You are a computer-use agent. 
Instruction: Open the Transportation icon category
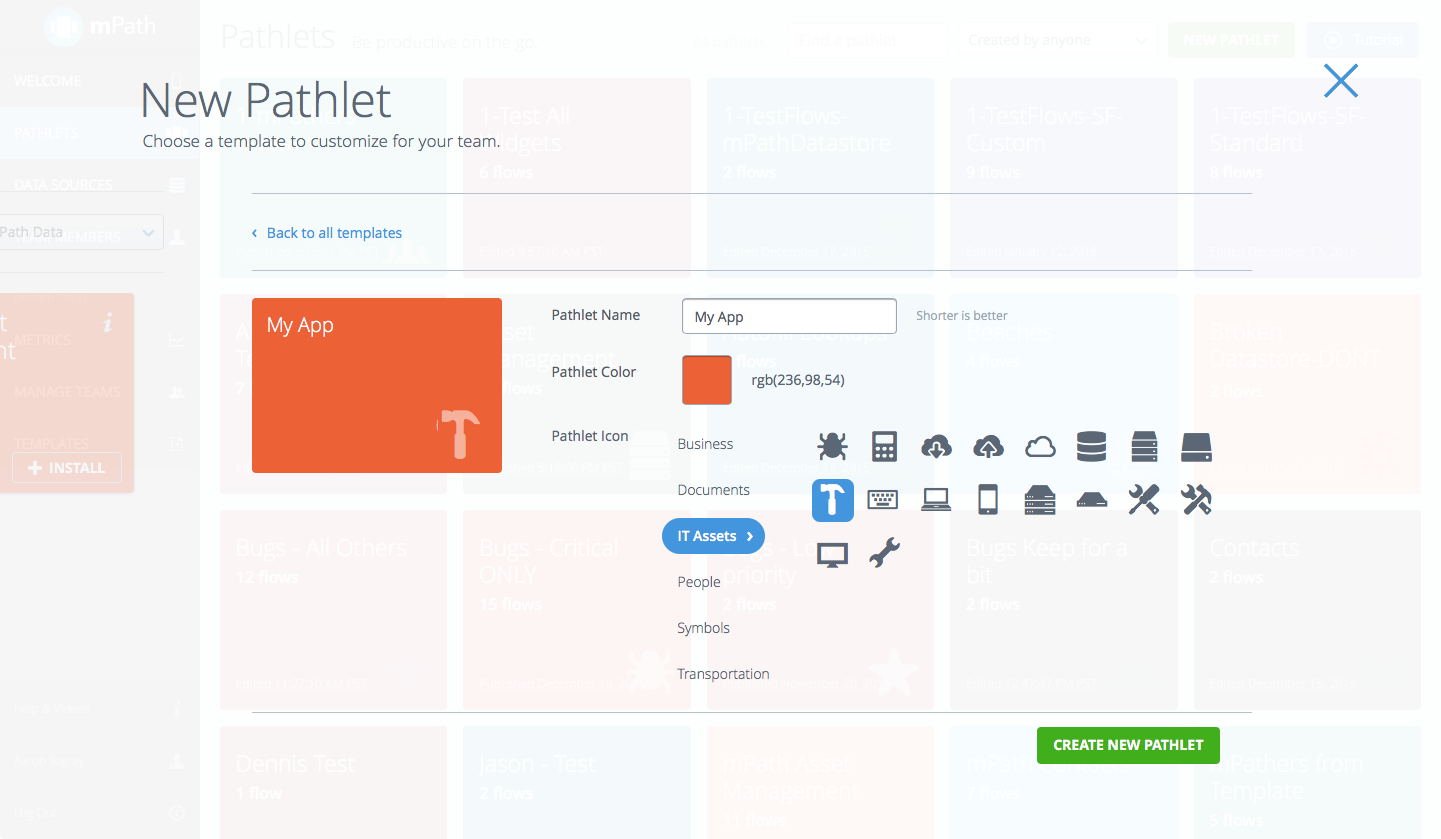tap(723, 674)
